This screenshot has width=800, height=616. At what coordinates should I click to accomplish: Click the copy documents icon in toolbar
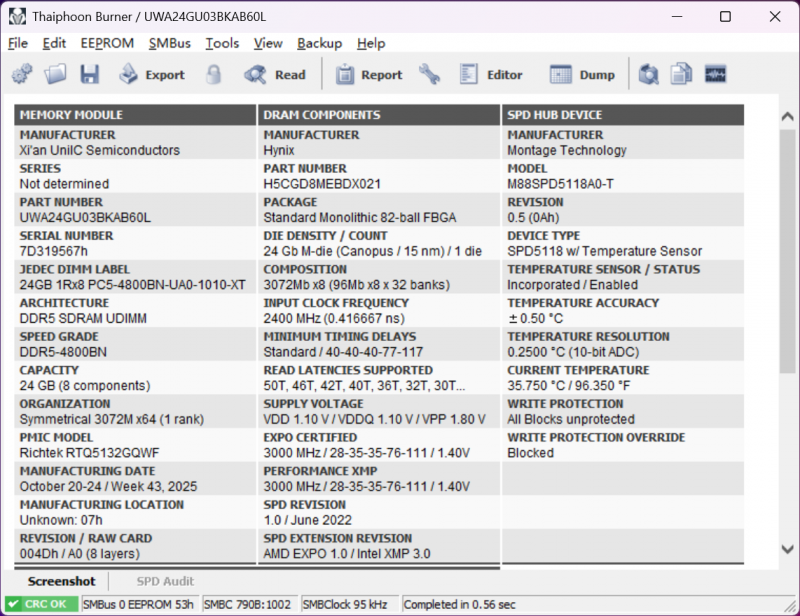tap(682, 74)
